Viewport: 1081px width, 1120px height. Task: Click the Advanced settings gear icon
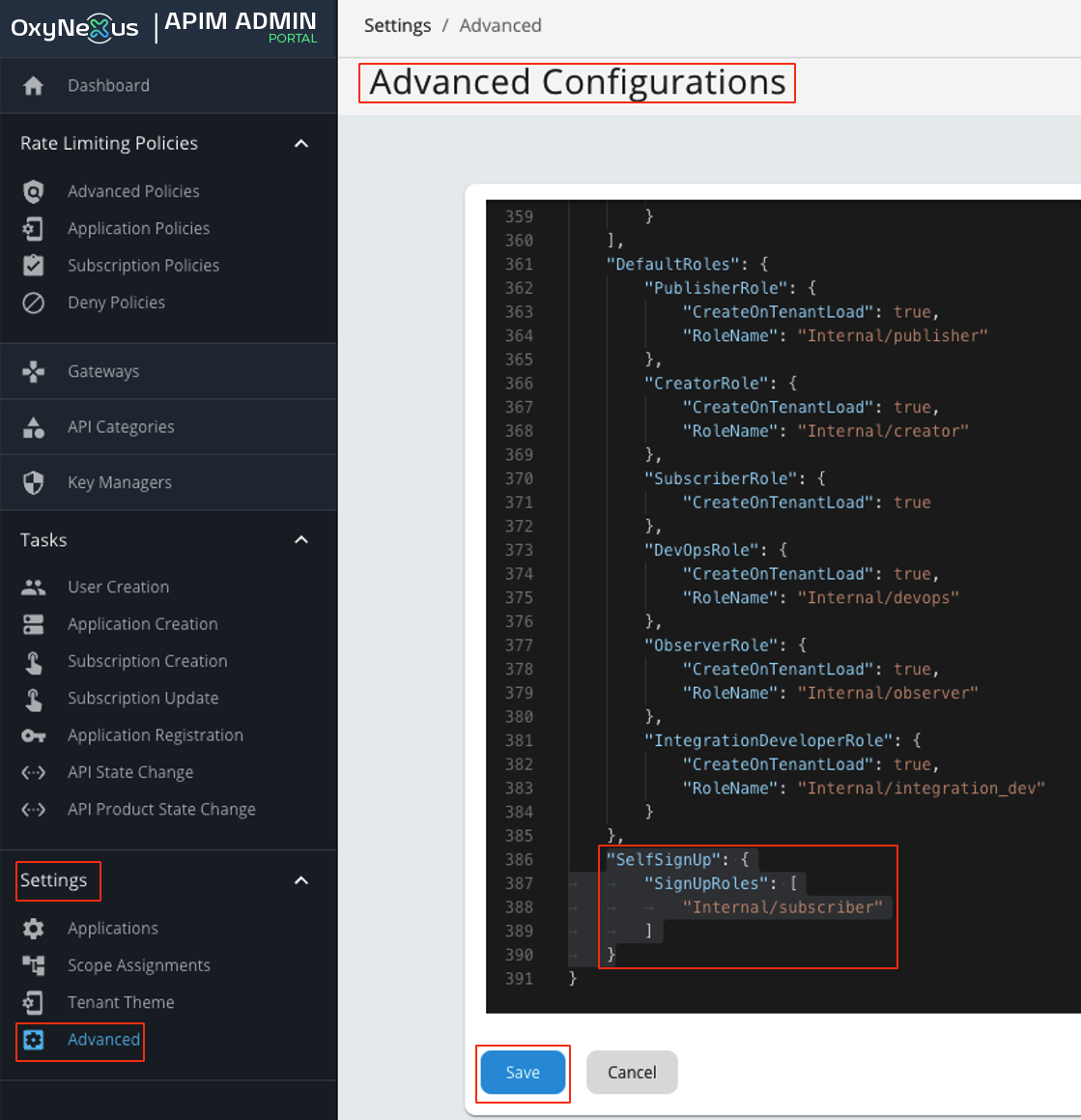tap(33, 1040)
